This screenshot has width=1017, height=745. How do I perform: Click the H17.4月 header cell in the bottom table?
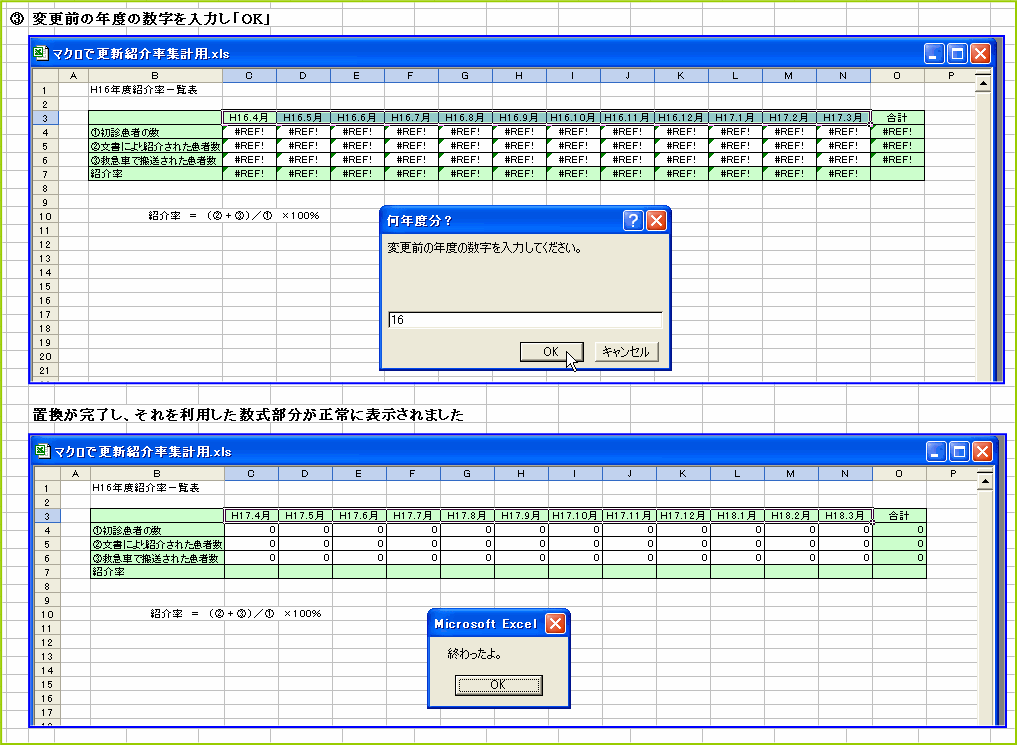pyautogui.click(x=249, y=515)
